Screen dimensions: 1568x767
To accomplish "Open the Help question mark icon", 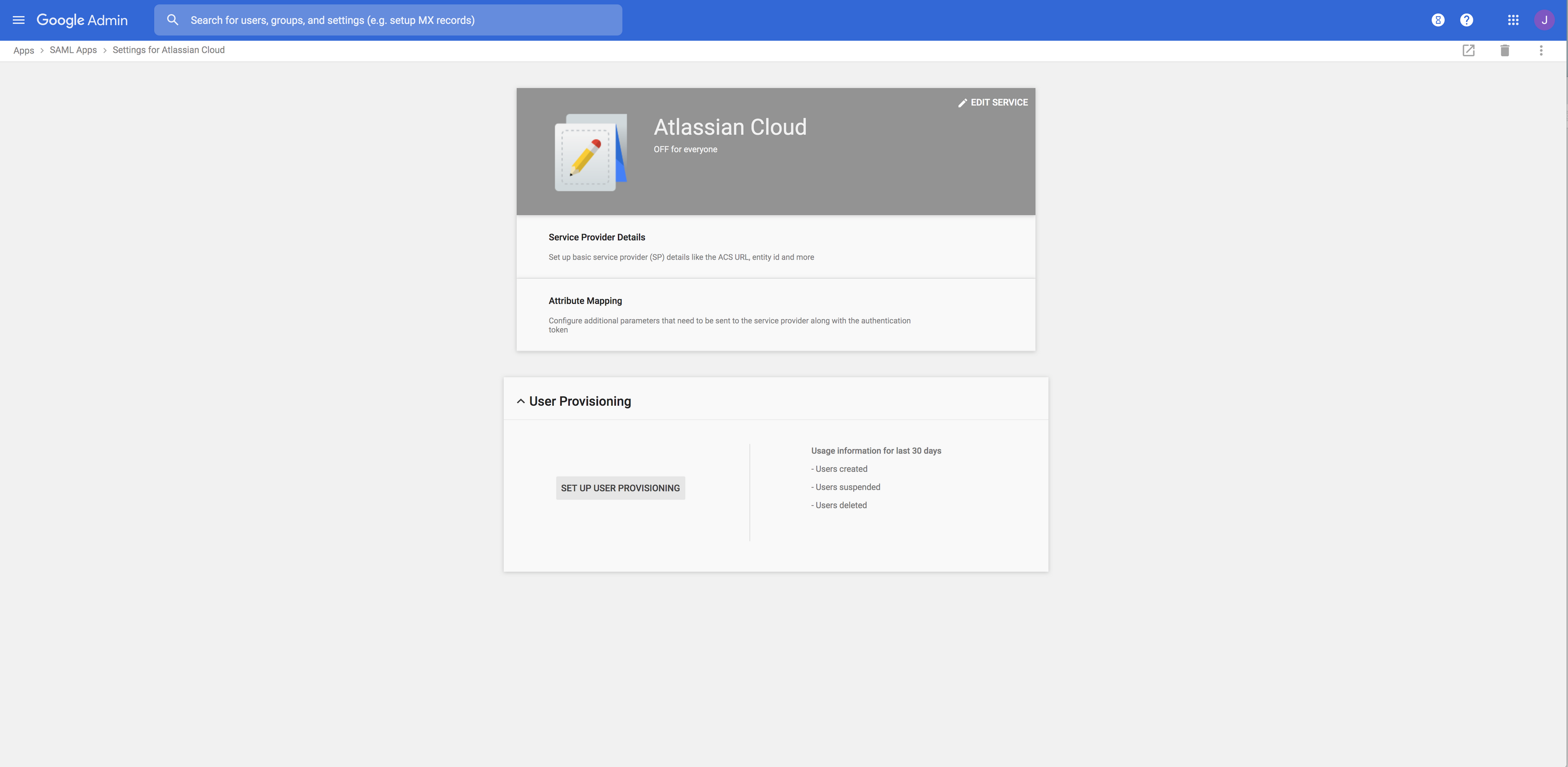I will pos(1466,20).
